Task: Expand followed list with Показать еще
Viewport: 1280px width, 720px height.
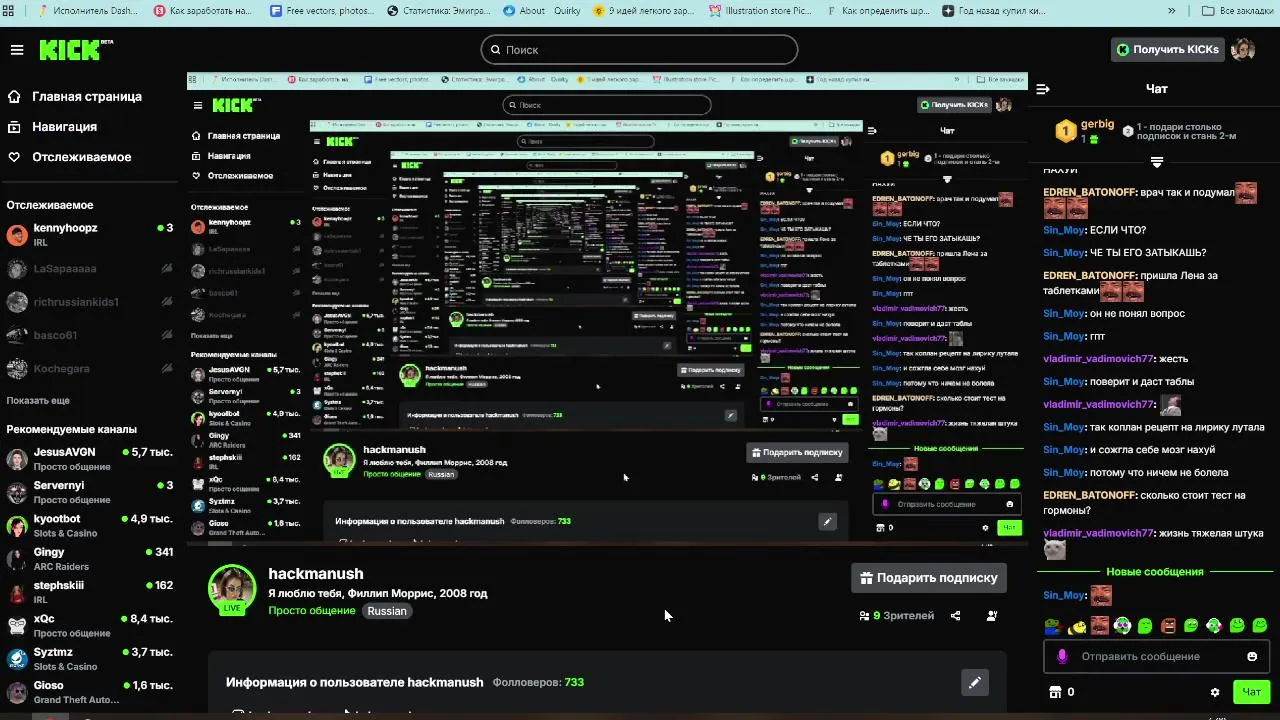Action: tap(38, 400)
